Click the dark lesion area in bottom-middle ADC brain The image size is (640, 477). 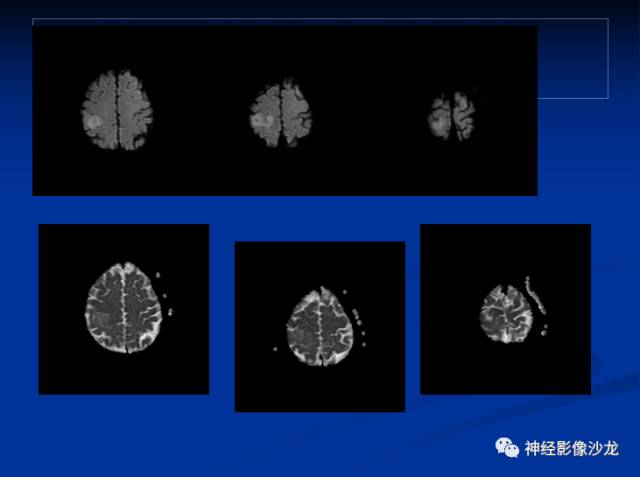(x=300, y=336)
